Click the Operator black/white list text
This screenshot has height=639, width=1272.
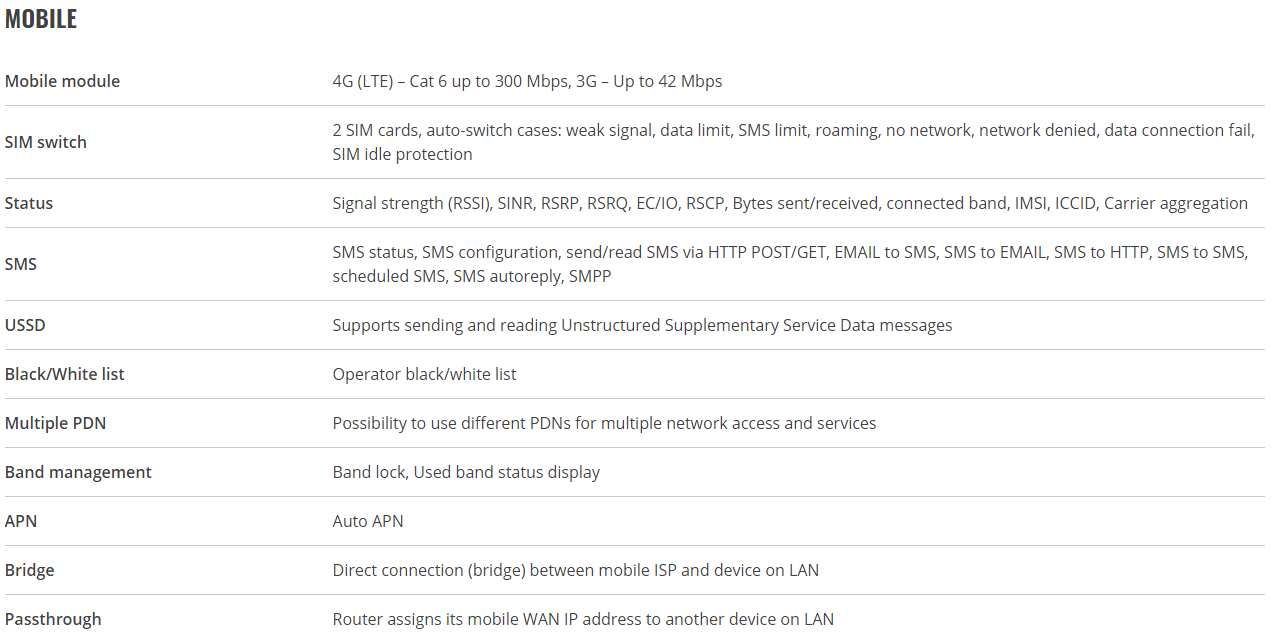[424, 374]
